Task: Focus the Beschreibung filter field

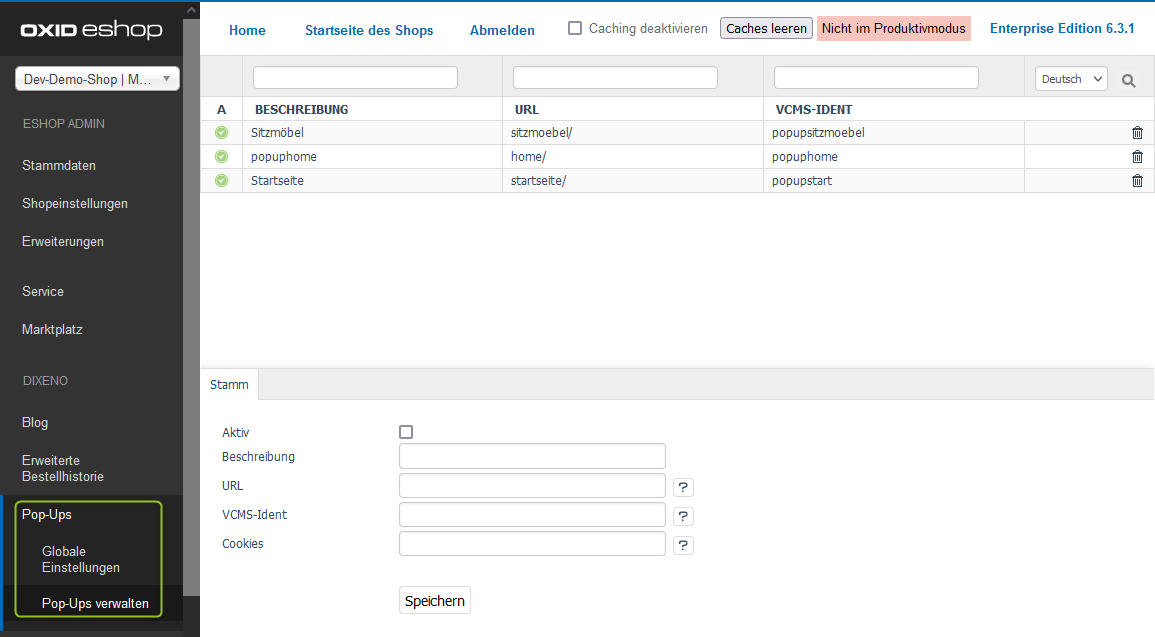Action: pos(355,77)
